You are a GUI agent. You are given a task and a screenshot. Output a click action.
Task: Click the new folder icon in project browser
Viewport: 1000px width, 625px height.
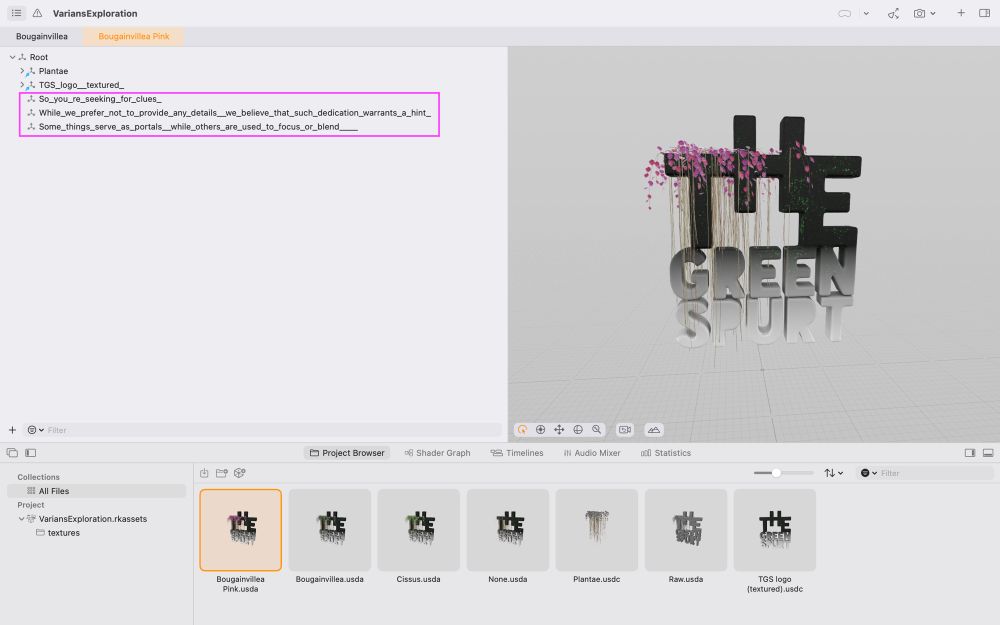(x=222, y=473)
